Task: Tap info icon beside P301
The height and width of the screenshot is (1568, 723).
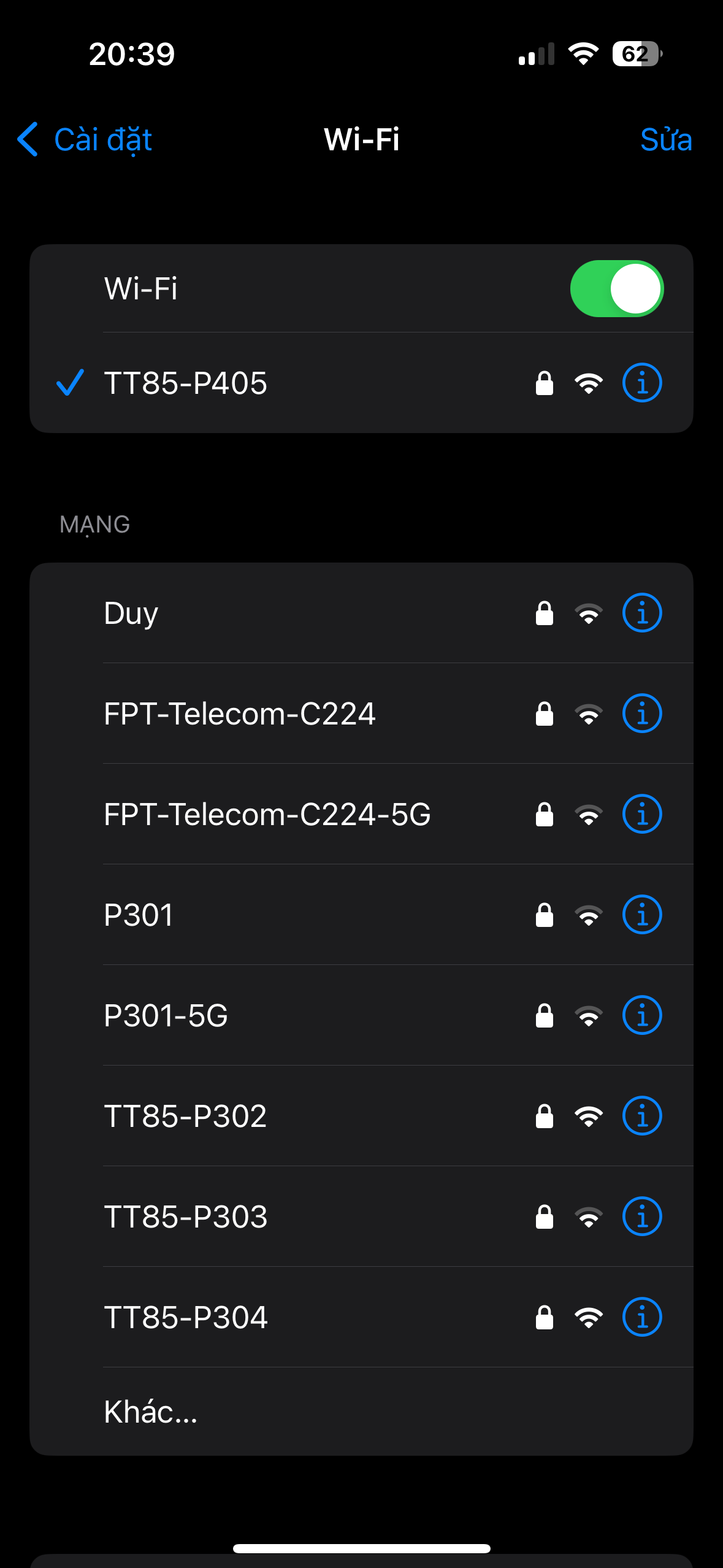Action: pyautogui.click(x=641, y=915)
